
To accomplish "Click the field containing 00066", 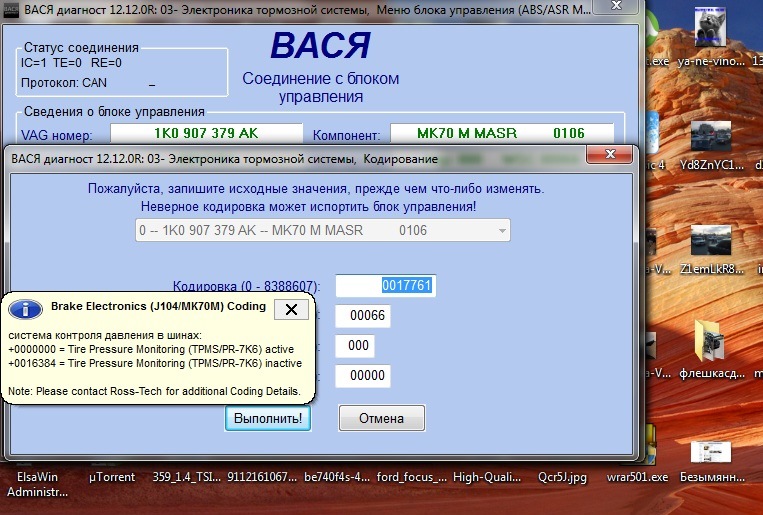I will pos(363,315).
